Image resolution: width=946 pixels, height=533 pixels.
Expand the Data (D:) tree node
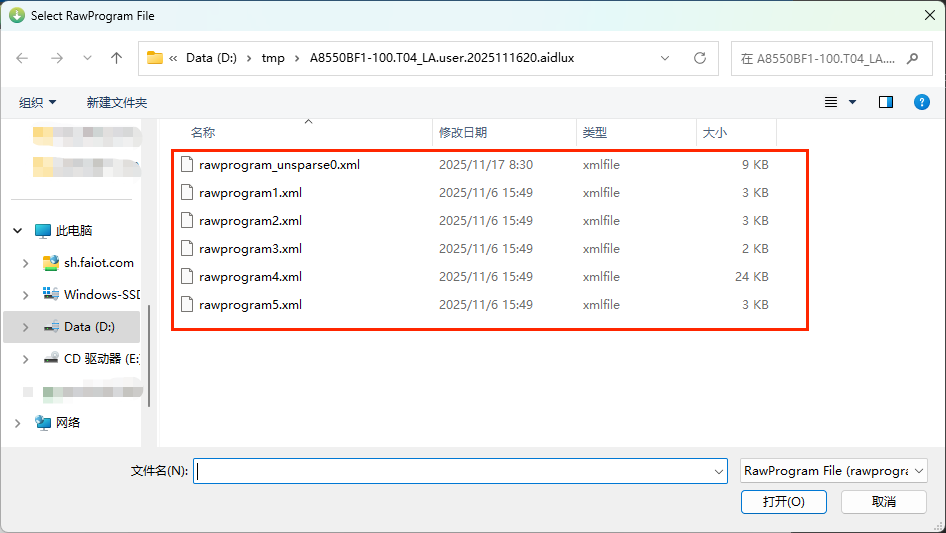26,327
